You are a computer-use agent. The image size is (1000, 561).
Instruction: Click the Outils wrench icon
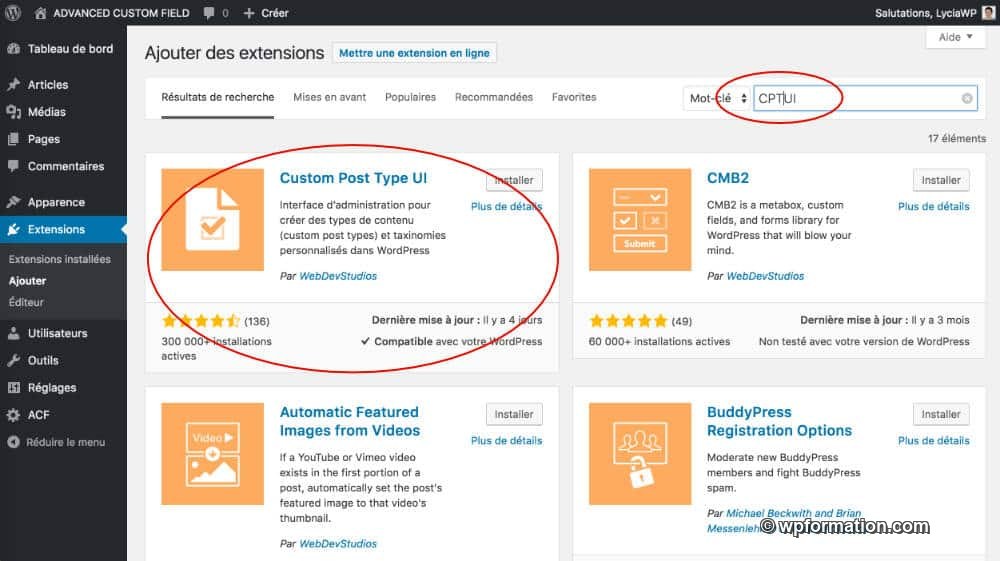click(x=13, y=360)
